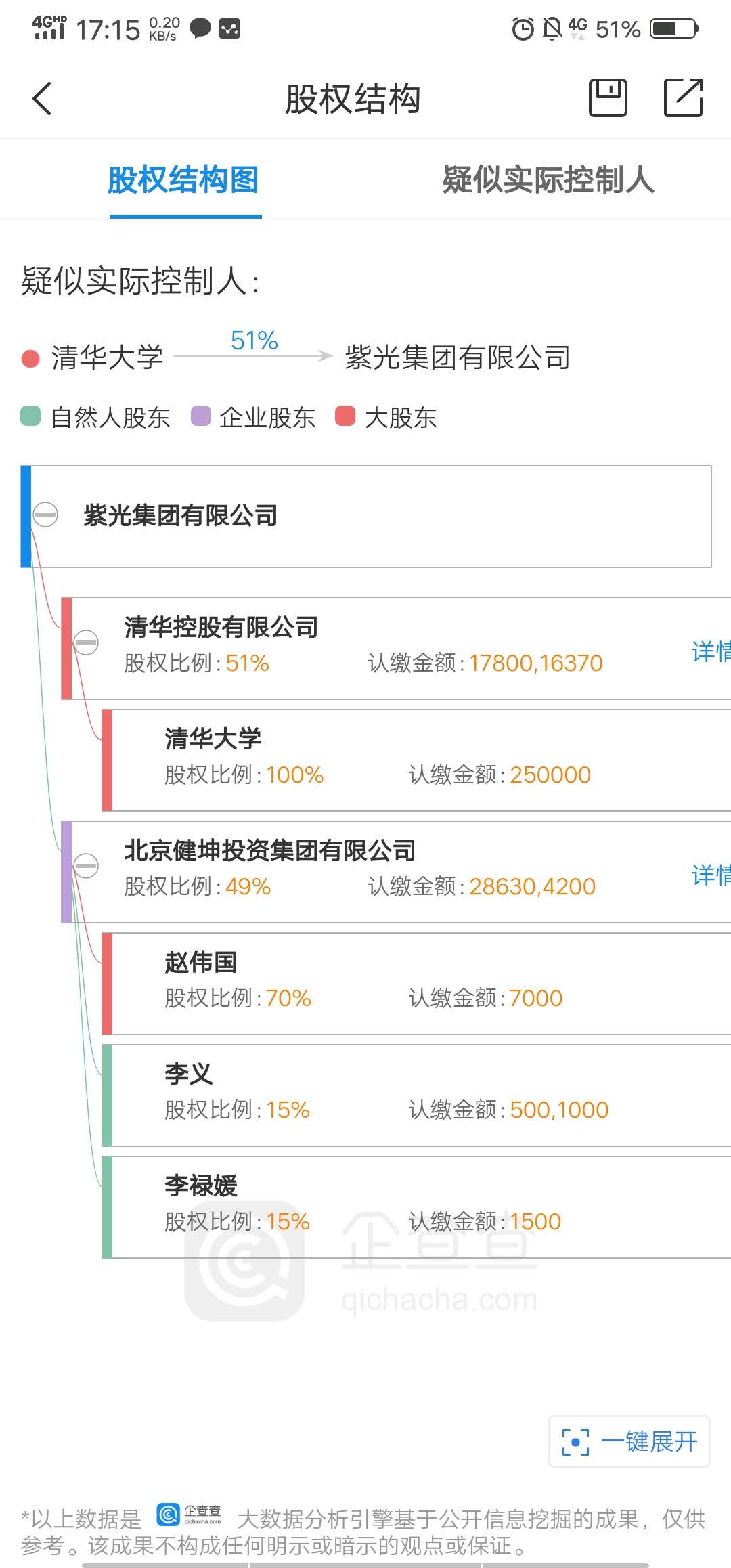This screenshot has width=731, height=1568.
Task: Tap the chat bubble notification icon
Action: [200, 29]
